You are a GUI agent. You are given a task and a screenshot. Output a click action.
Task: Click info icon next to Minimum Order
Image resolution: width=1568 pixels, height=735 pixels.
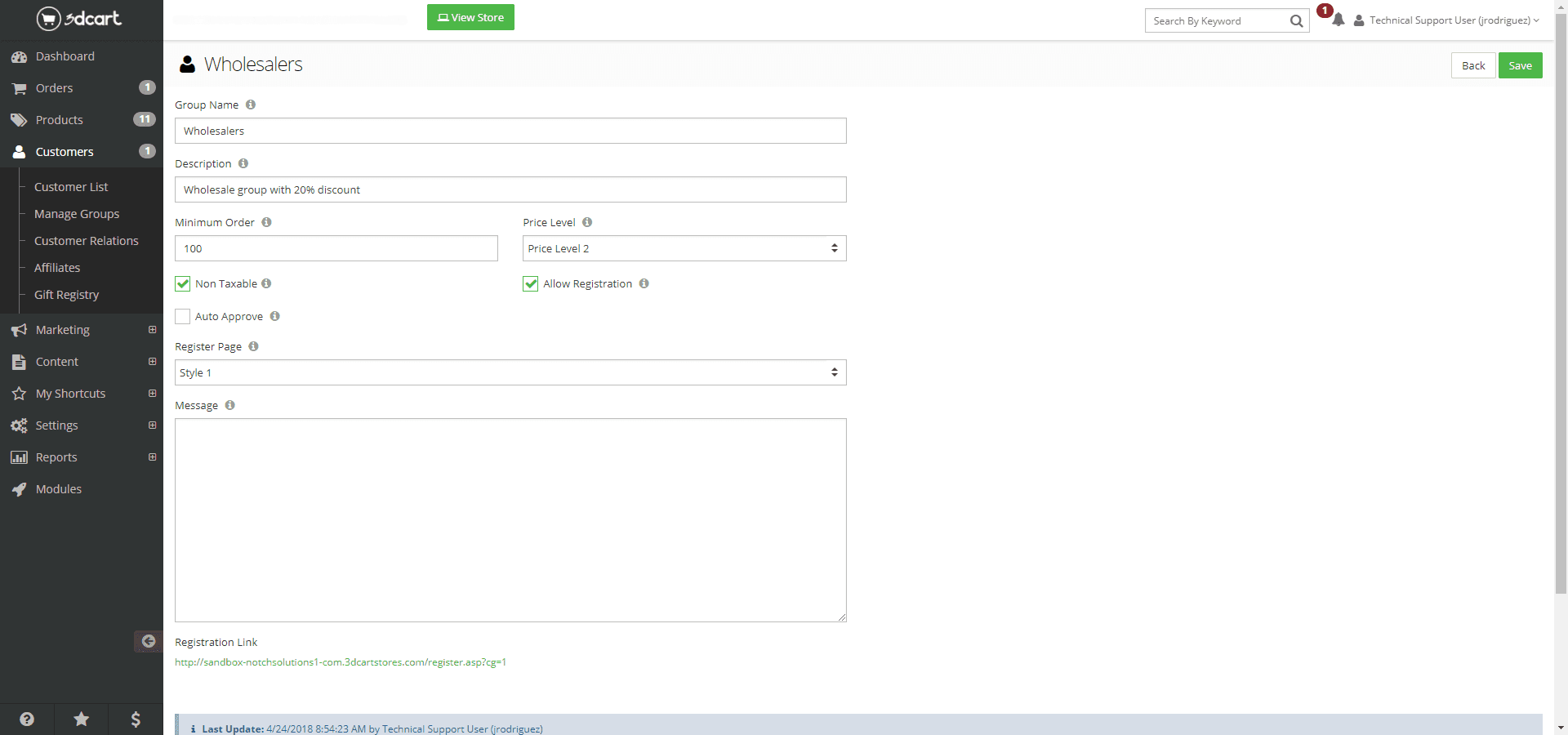266,222
